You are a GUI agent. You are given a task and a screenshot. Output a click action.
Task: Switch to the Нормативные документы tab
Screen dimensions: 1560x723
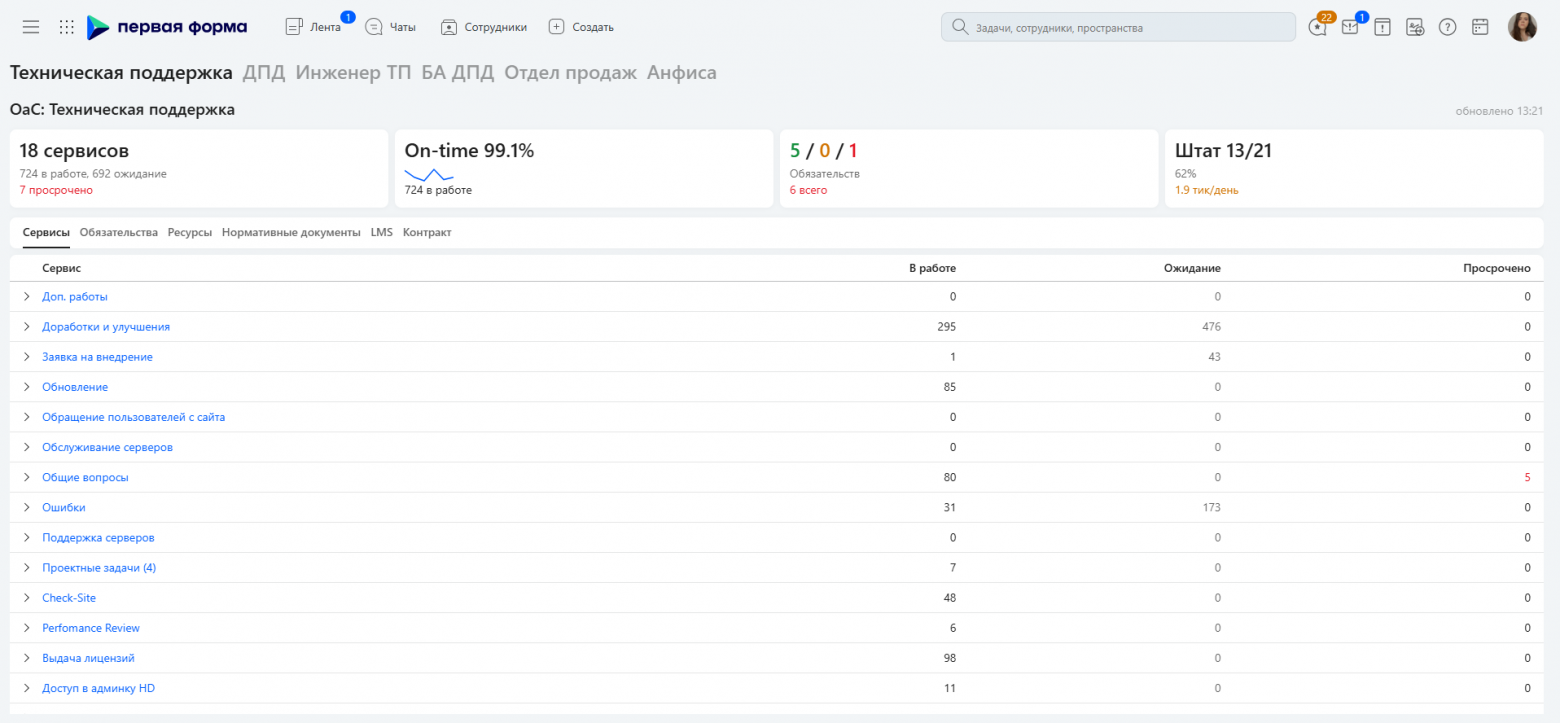click(291, 232)
